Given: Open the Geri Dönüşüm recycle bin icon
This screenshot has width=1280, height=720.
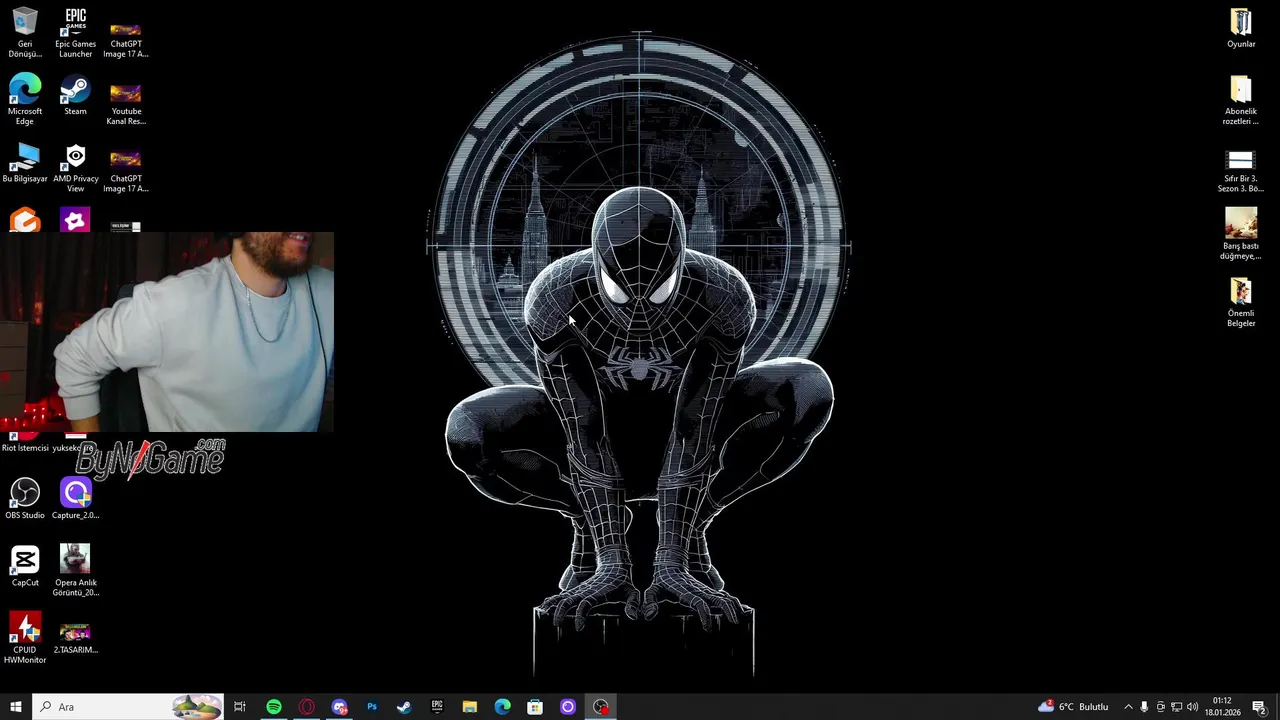Looking at the screenshot, I should click(25, 33).
